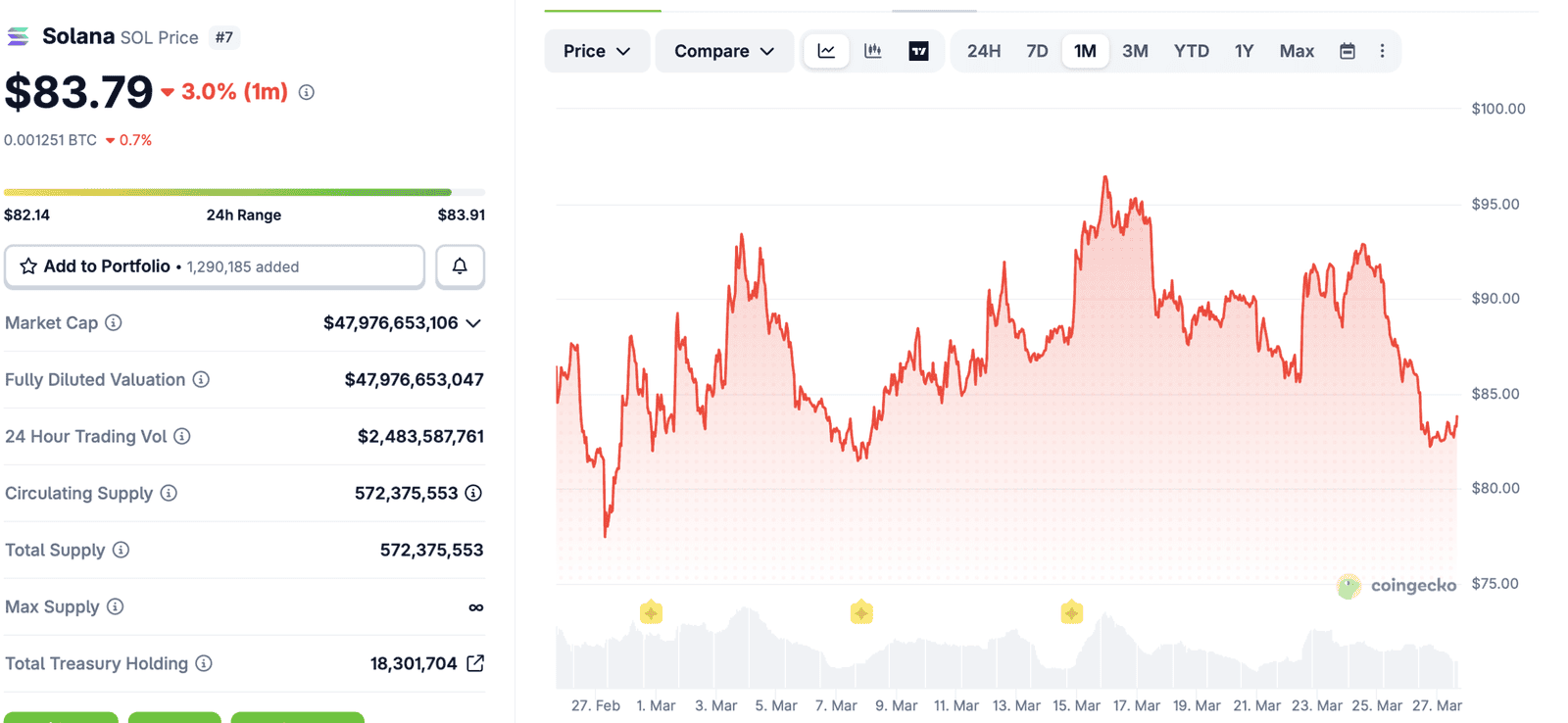Open Fully Diluted Valuation info icon
The width and height of the screenshot is (1568, 723).
click(201, 379)
